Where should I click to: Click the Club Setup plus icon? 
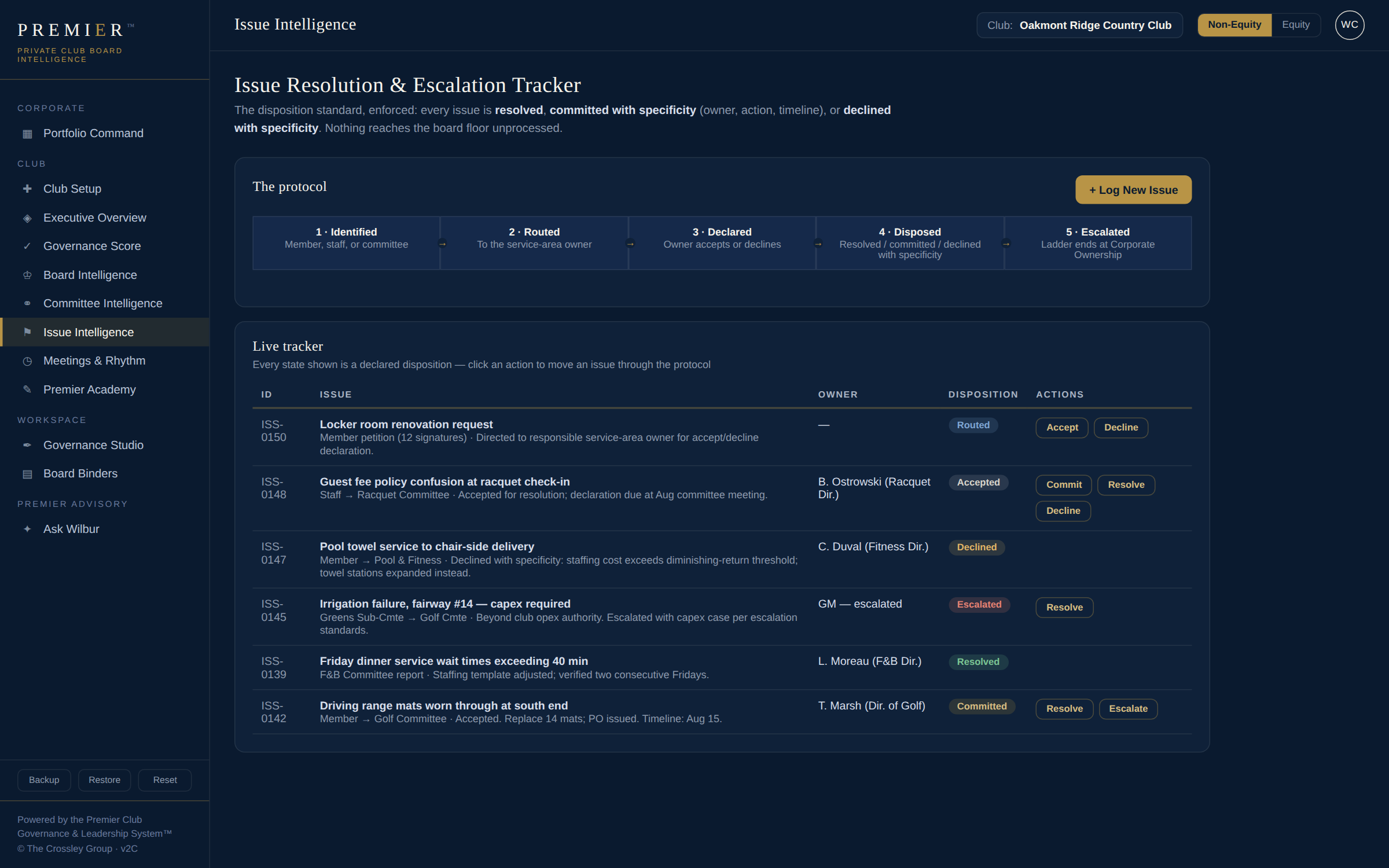27,189
